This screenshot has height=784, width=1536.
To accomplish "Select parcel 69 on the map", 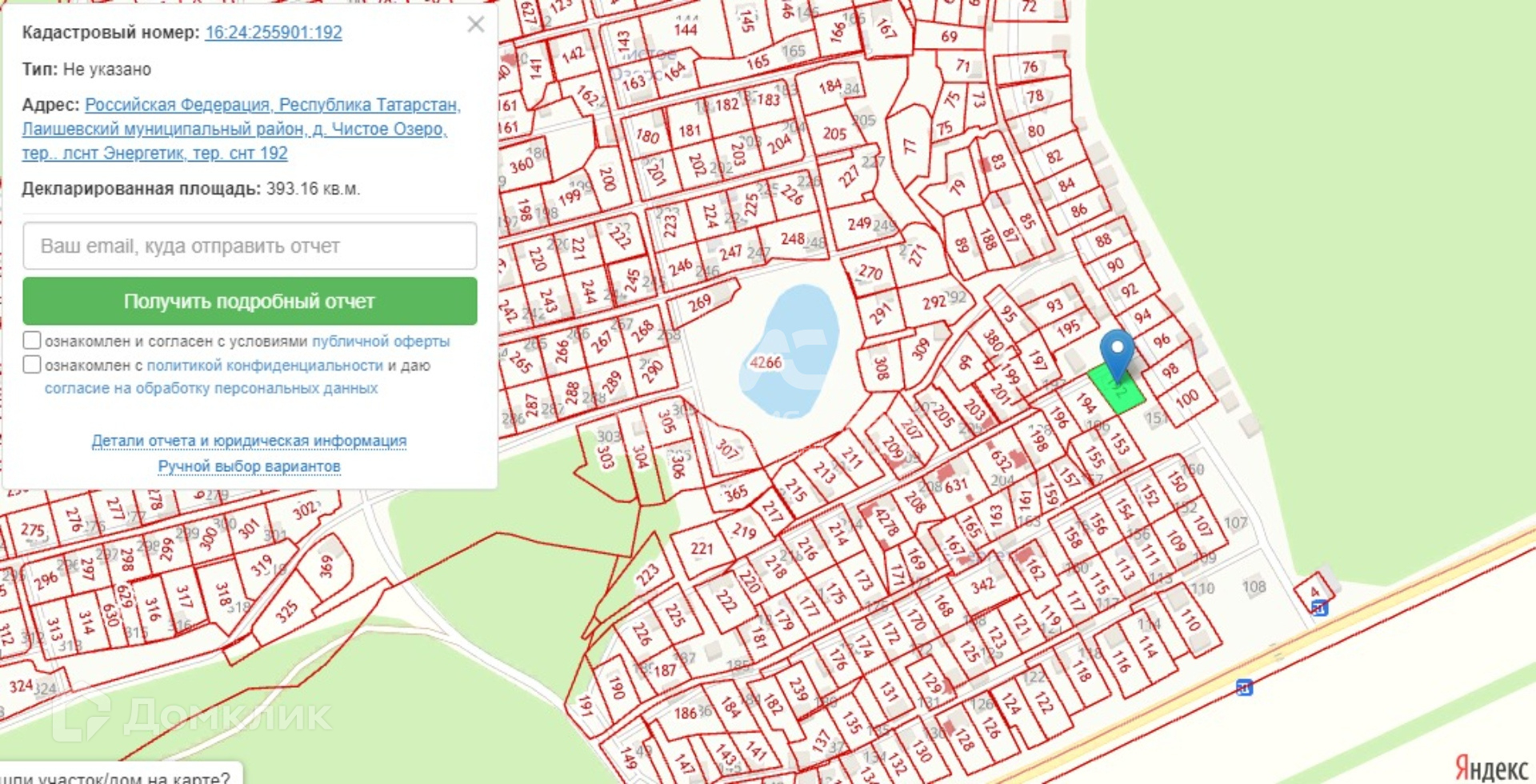I will coord(950,37).
